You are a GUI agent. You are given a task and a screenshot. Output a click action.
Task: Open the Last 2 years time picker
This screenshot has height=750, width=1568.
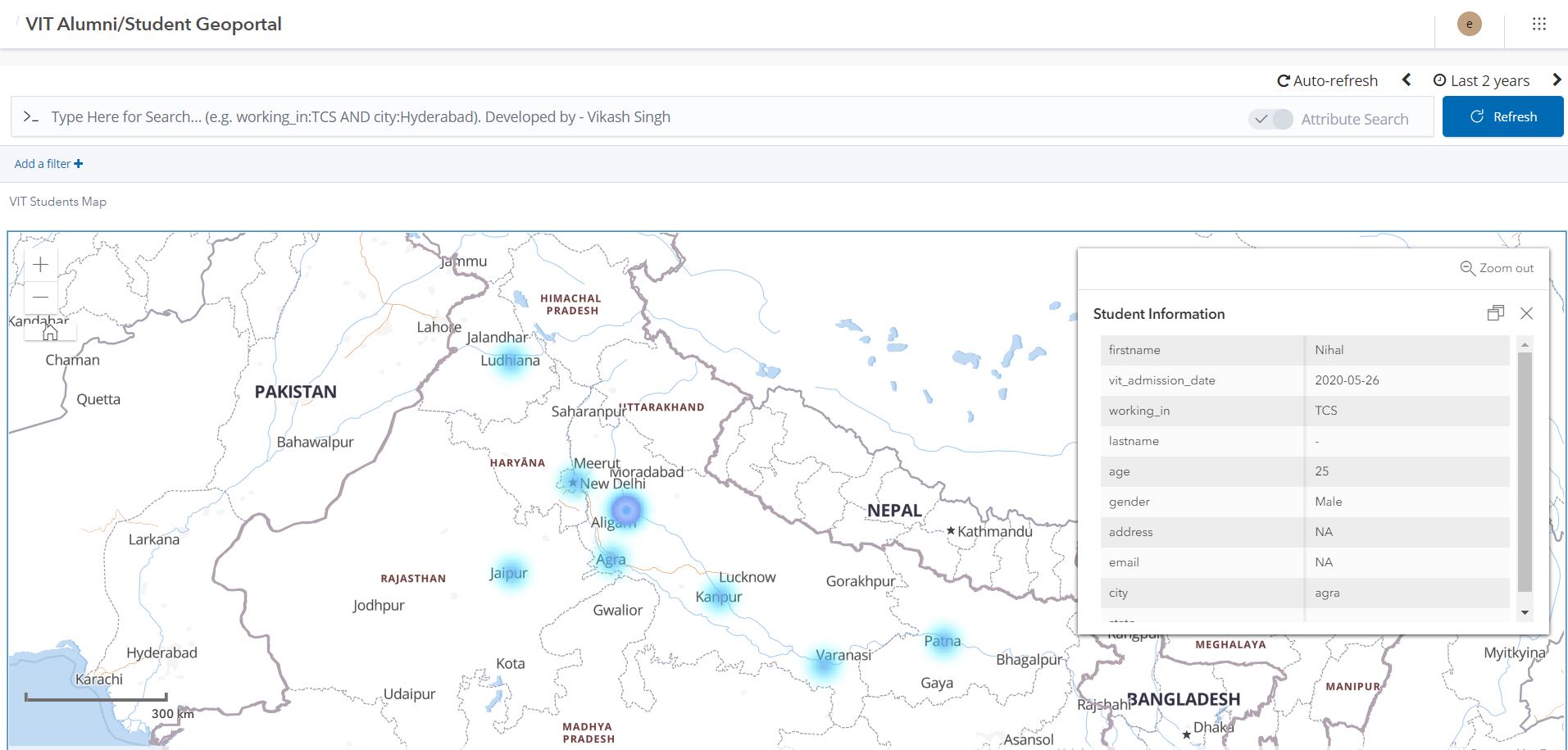pyautogui.click(x=1488, y=80)
